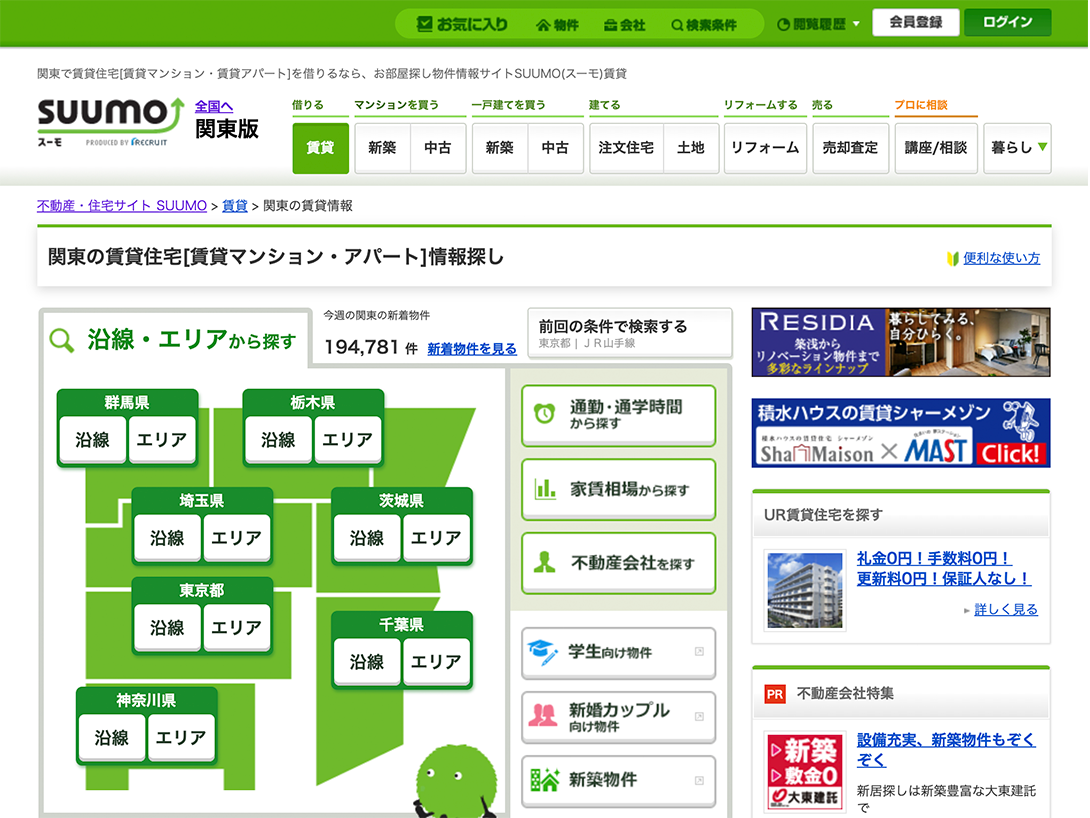
Task: Click the 会員登録 button
Action: [x=916, y=22]
